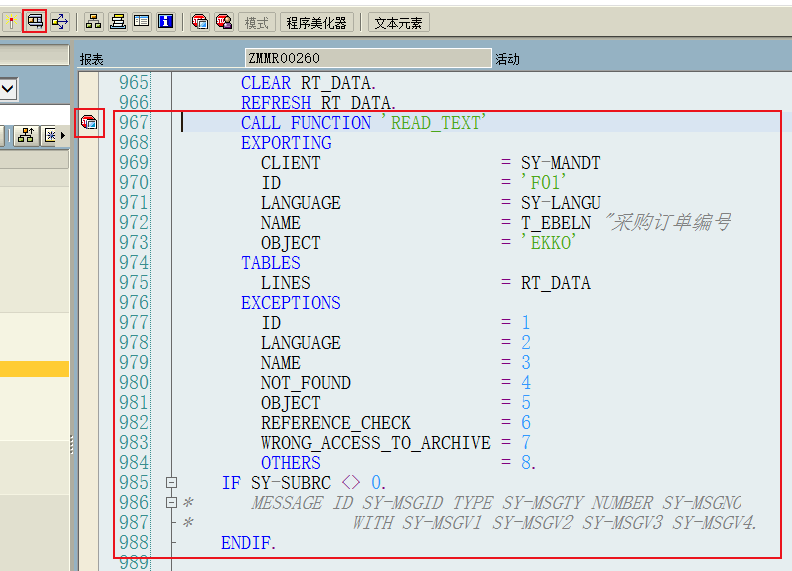The width and height of the screenshot is (792, 571).
Task: Click the 'F01' literal on line 970
Action: click(x=543, y=183)
